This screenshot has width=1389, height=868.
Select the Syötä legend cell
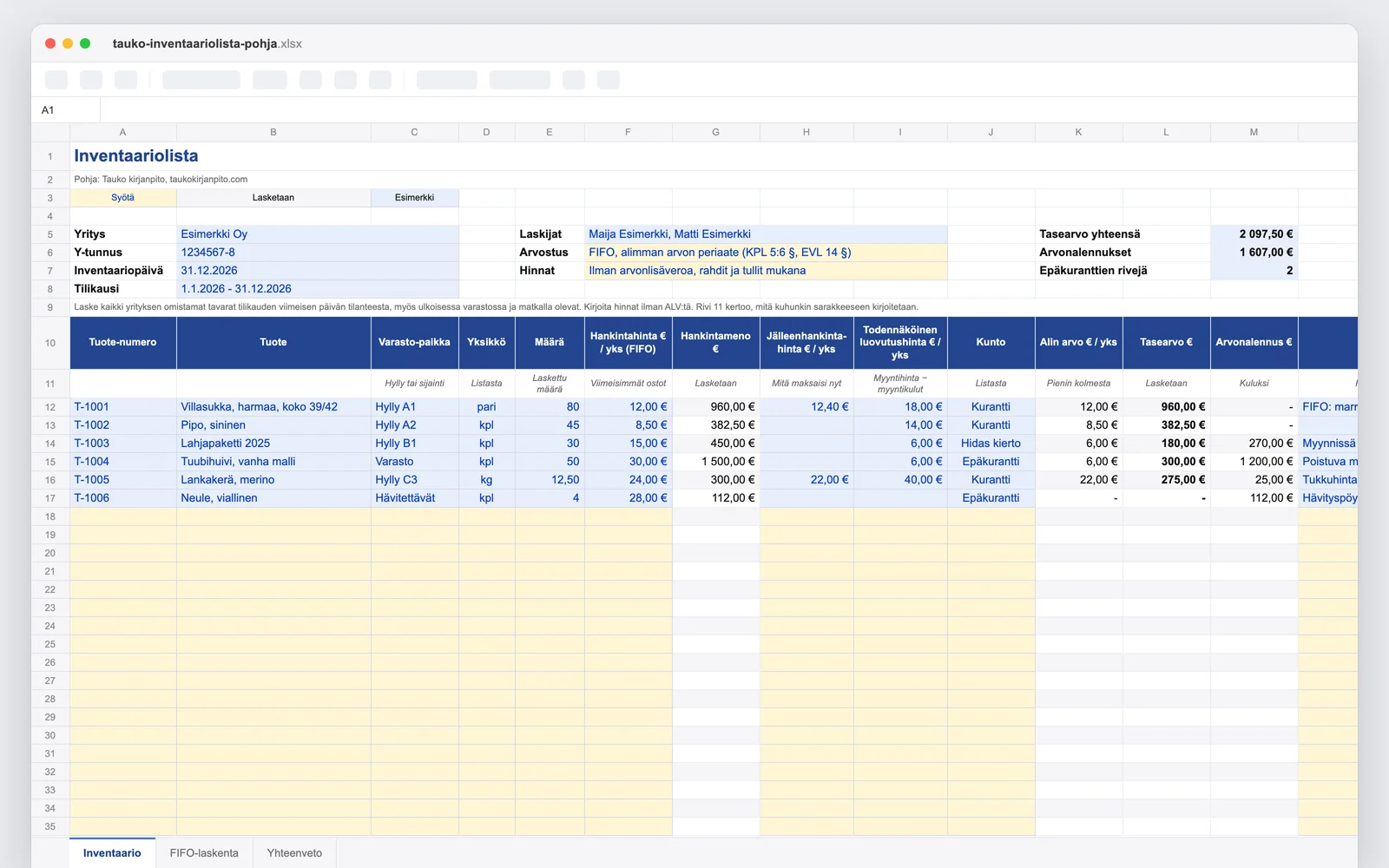123,198
